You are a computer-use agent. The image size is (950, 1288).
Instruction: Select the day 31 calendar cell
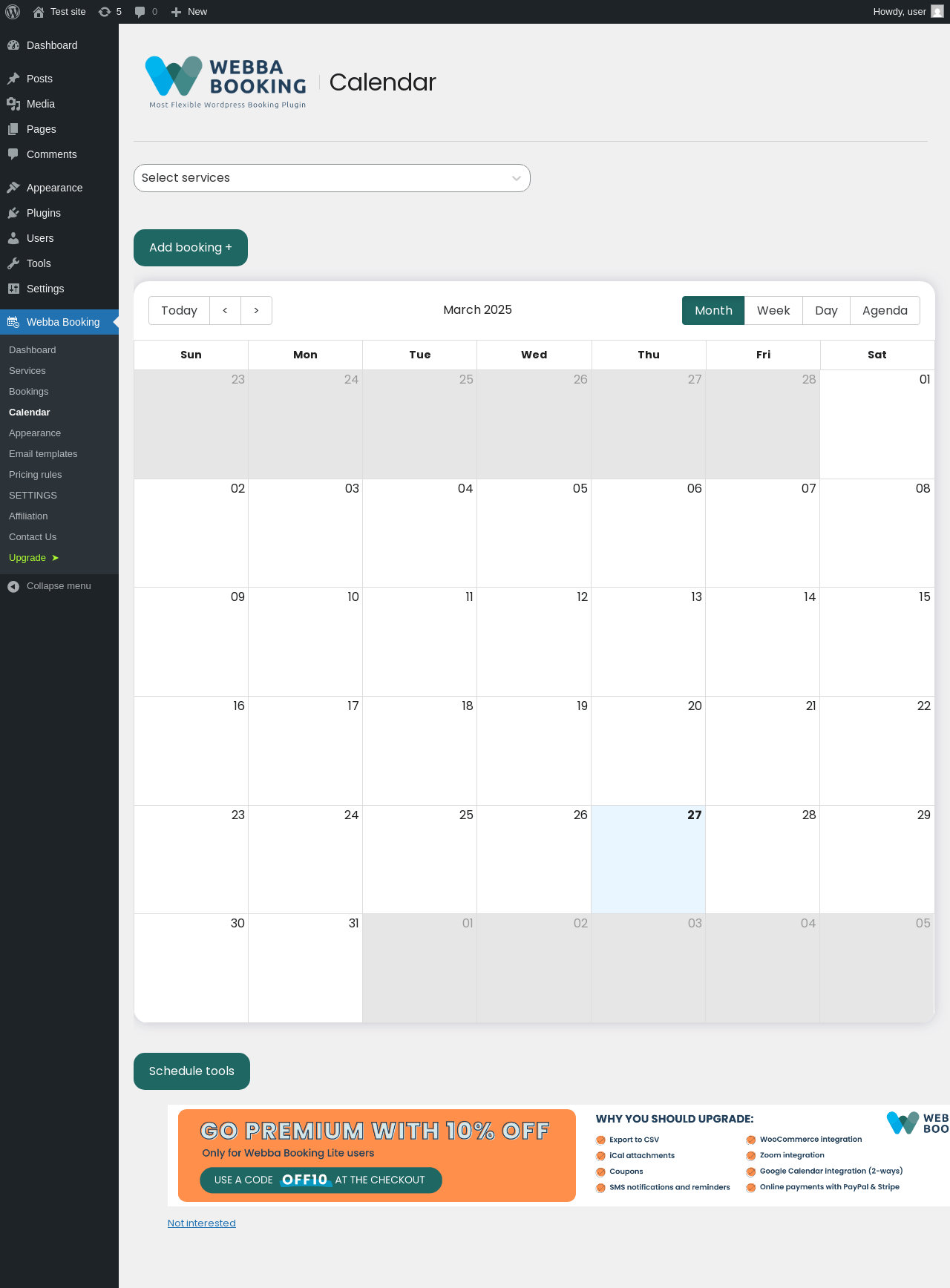[x=305, y=968]
